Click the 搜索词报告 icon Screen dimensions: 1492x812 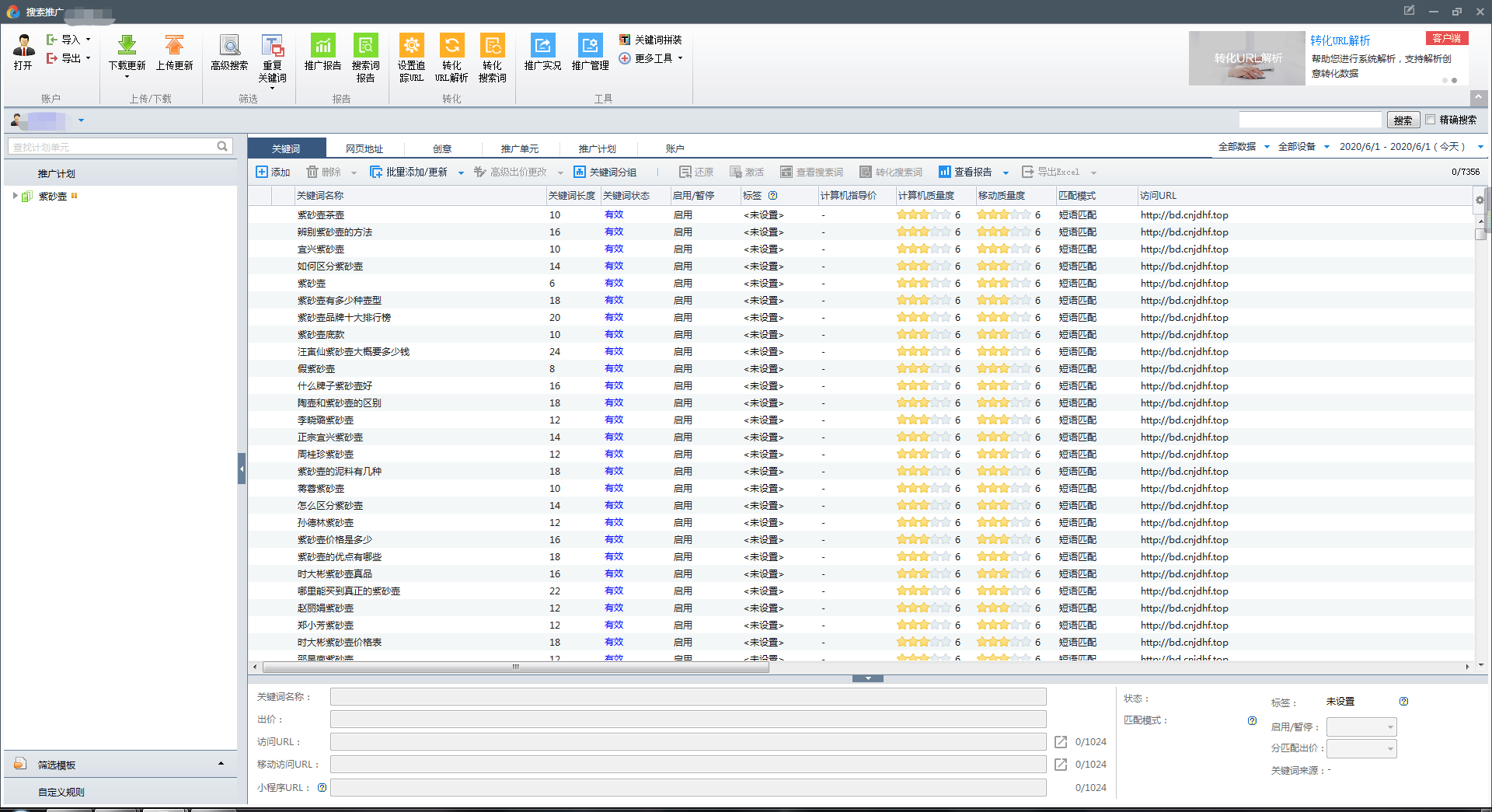[x=365, y=46]
